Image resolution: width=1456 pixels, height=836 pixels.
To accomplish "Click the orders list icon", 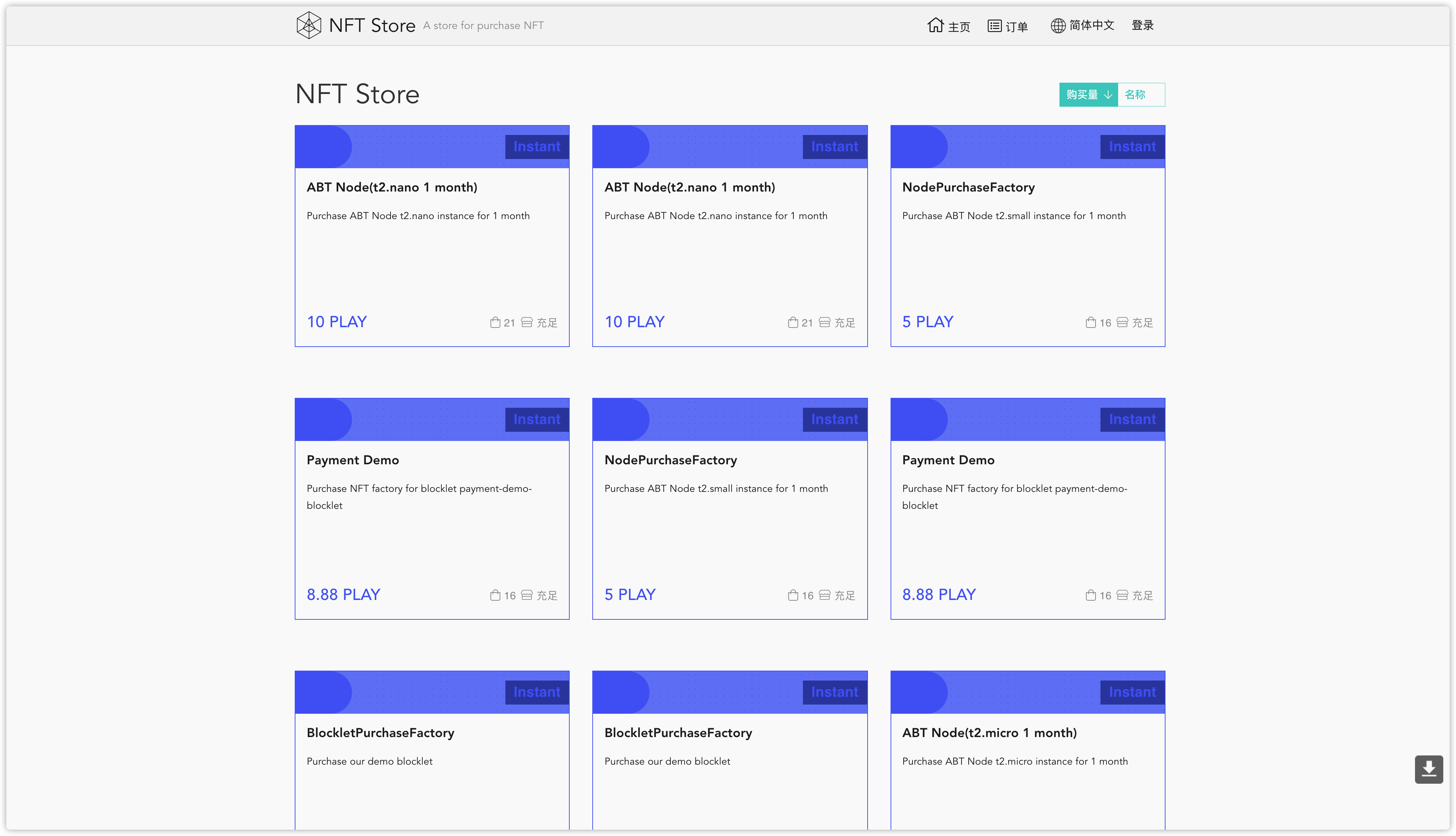I will [x=994, y=26].
